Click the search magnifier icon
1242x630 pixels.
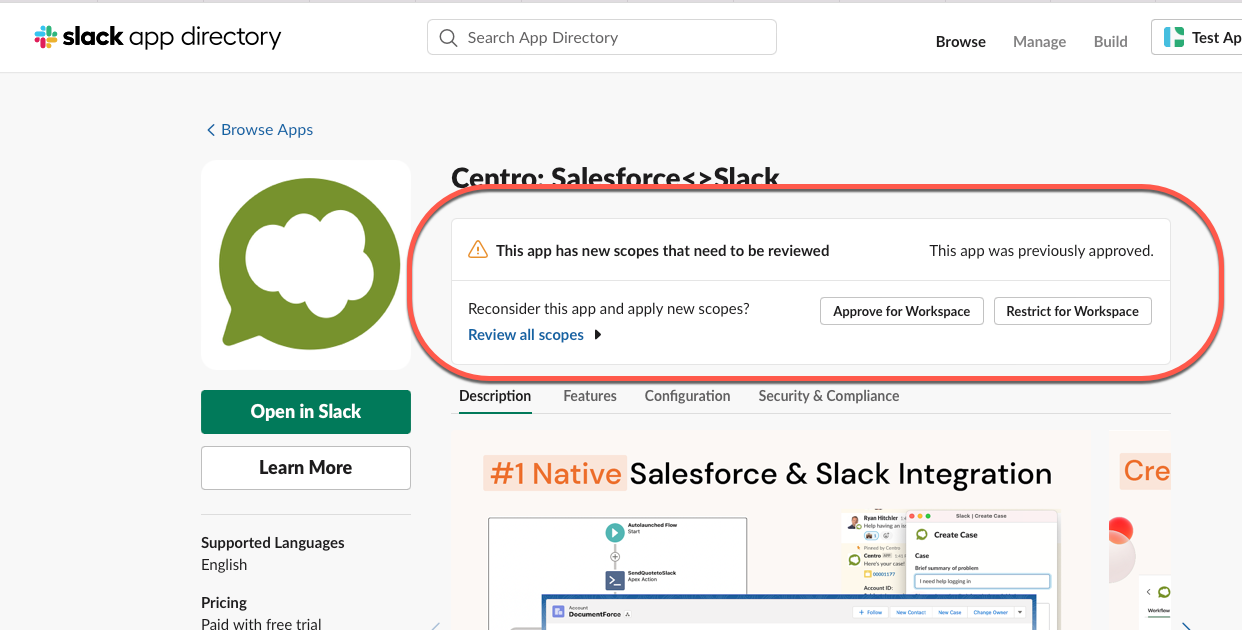click(448, 38)
